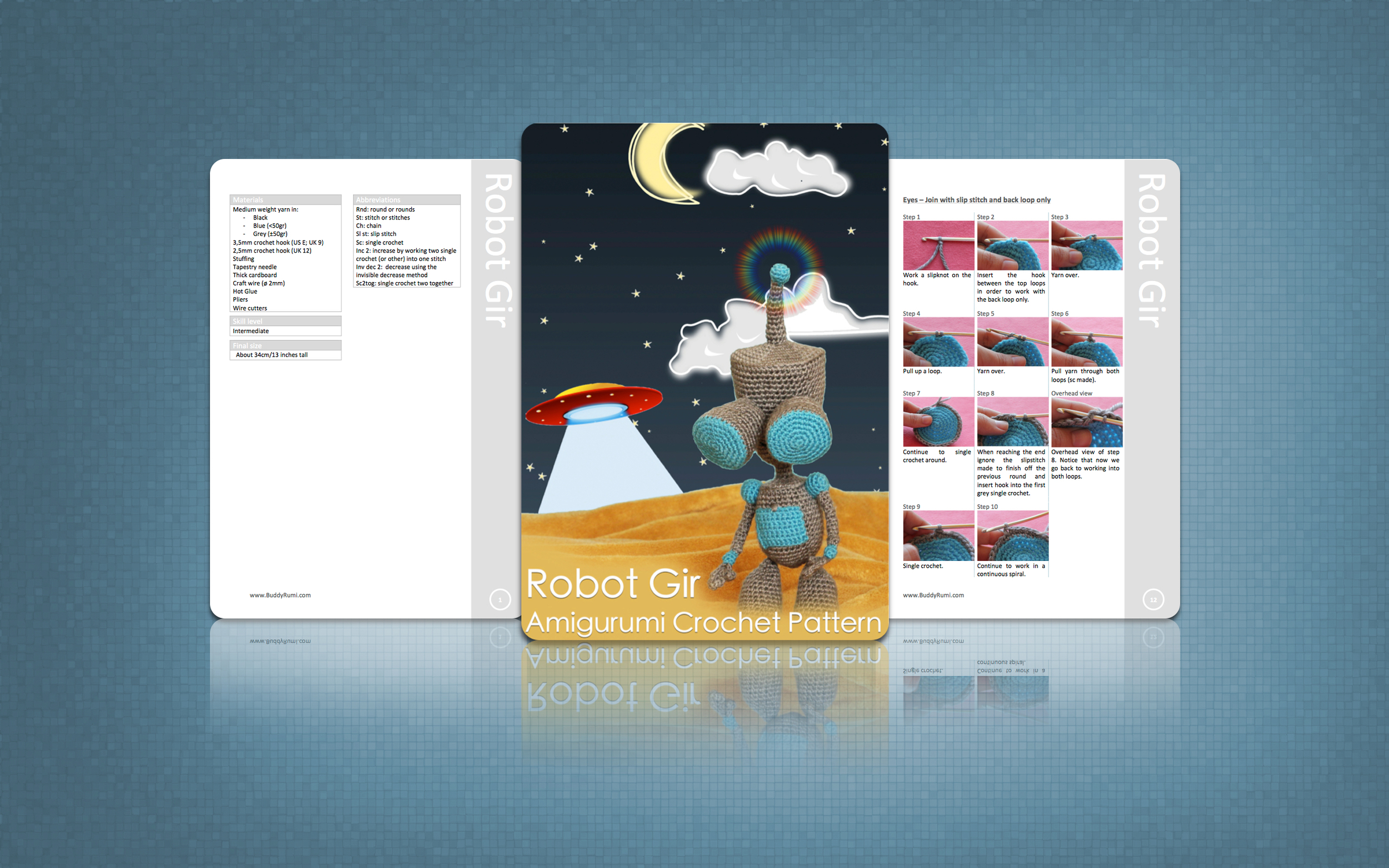Click the cover's 'Amigurumi Crochet Pattern' subtitle
The image size is (1389, 868).
[703, 623]
